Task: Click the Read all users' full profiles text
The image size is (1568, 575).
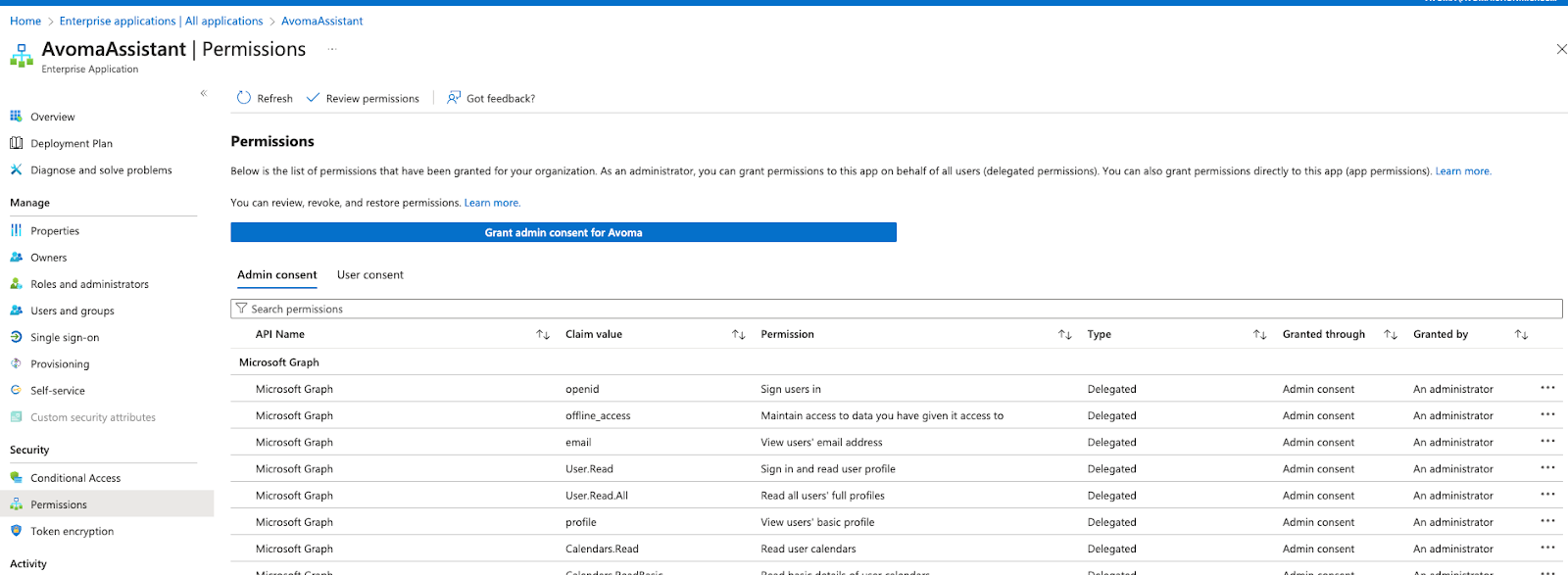Action: 823,496
